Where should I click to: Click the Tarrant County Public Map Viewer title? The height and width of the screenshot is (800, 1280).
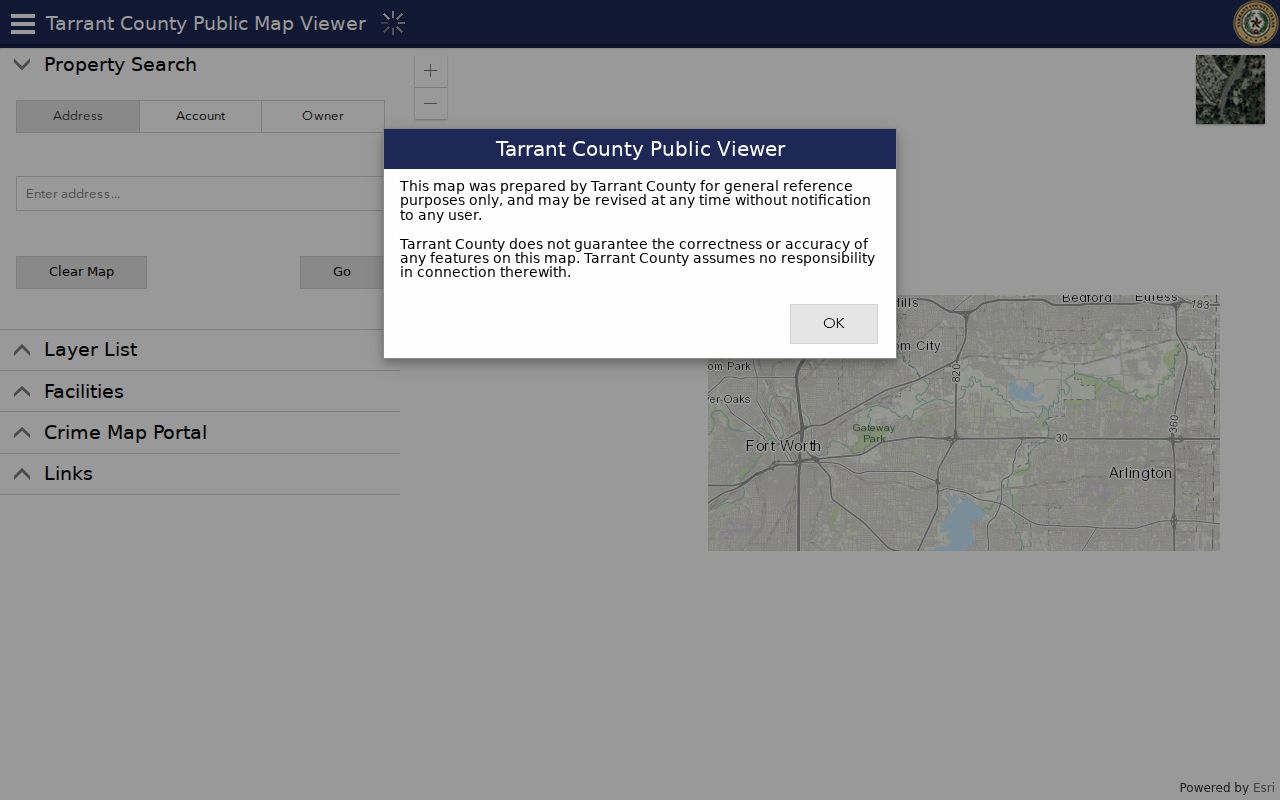[x=206, y=23]
